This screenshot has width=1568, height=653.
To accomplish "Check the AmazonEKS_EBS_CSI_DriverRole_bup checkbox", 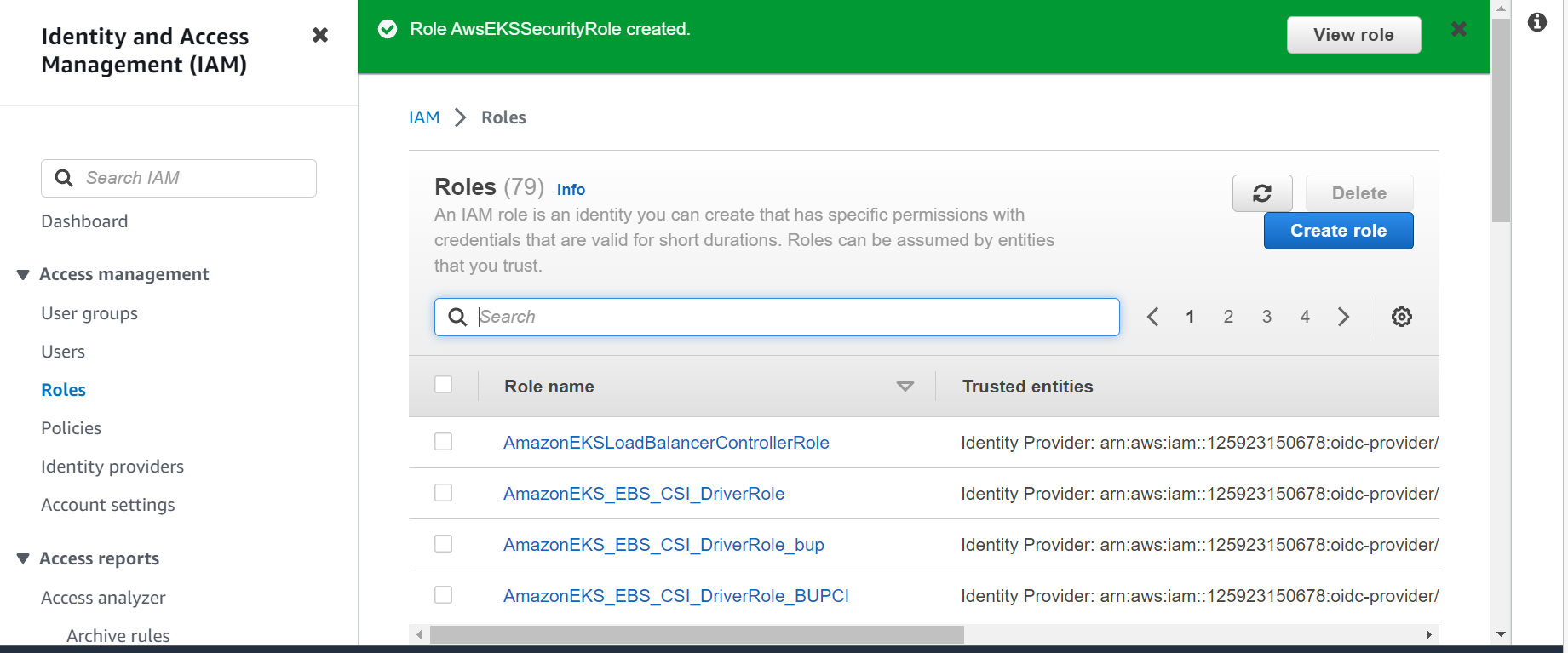I will [444, 544].
